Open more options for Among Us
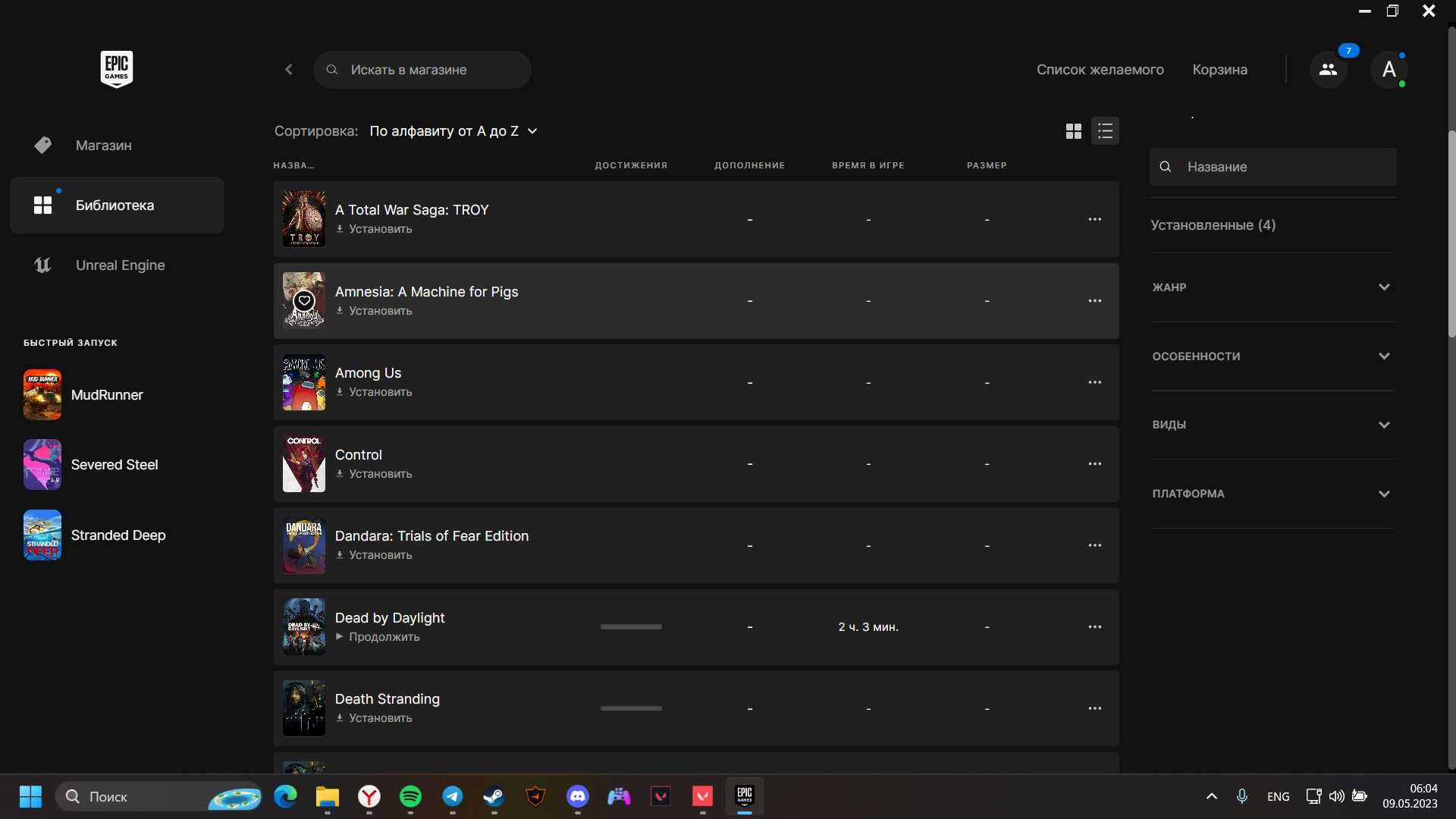This screenshot has width=1456, height=819. 1094,382
